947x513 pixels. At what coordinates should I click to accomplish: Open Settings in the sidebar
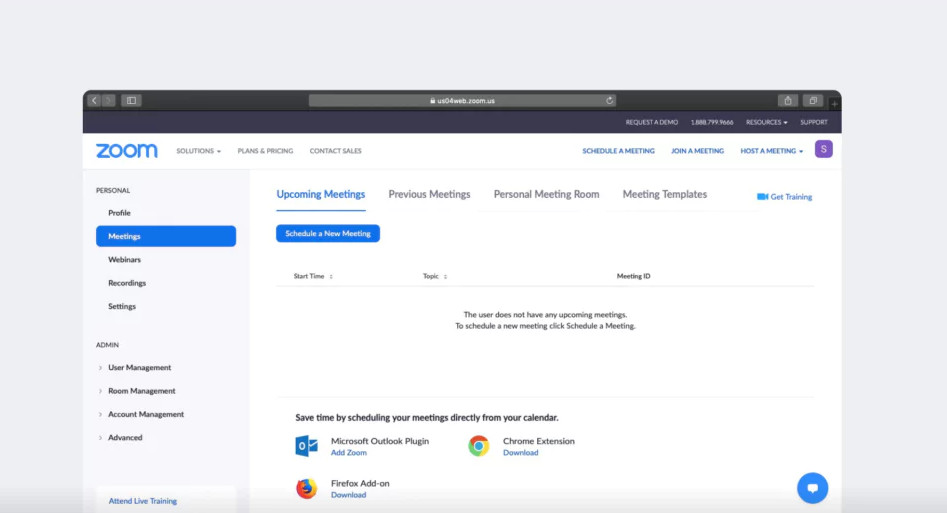pyautogui.click(x=122, y=306)
